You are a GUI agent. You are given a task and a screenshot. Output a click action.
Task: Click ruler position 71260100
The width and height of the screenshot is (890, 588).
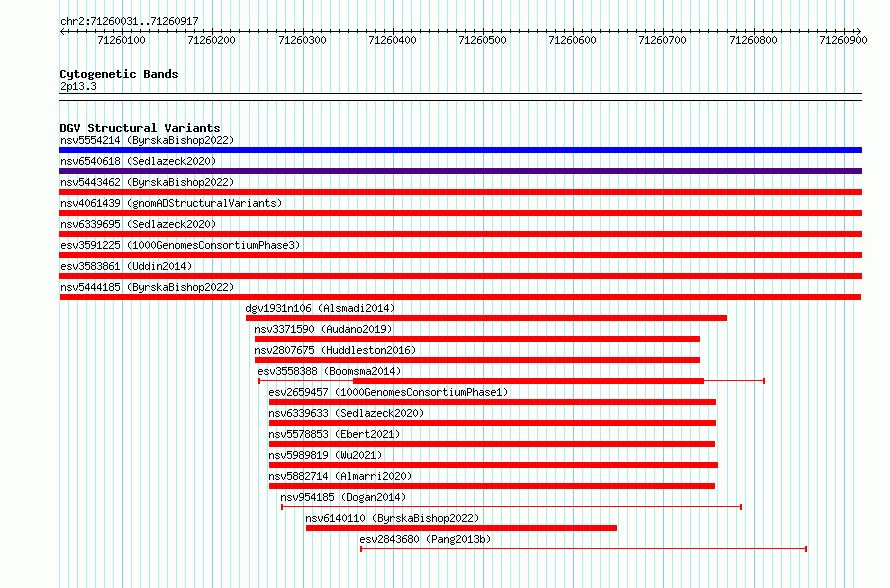[x=121, y=40]
